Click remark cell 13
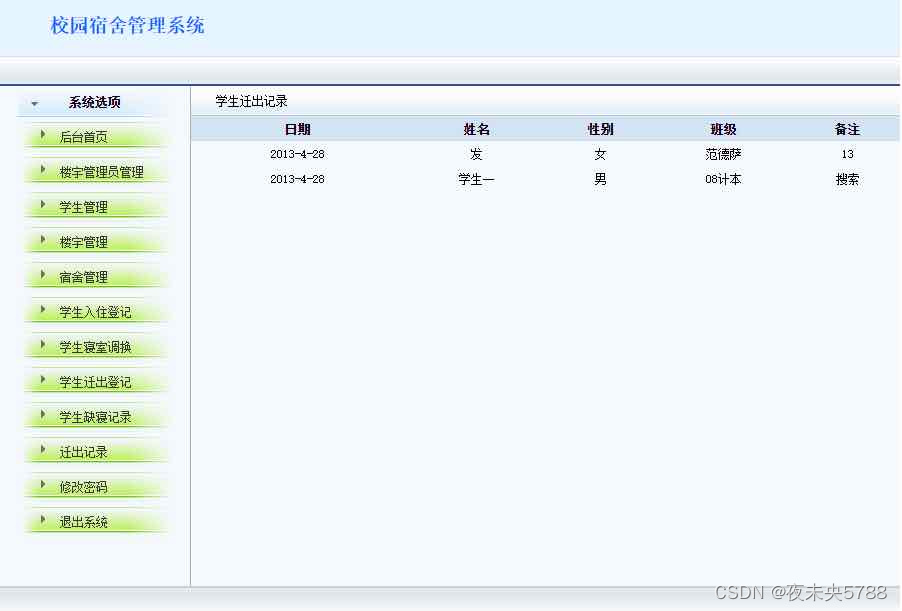 coord(847,154)
